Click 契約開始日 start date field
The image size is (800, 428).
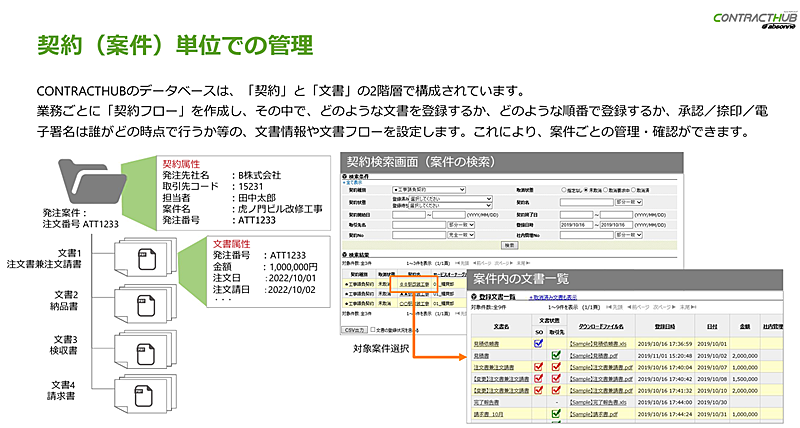click(409, 215)
